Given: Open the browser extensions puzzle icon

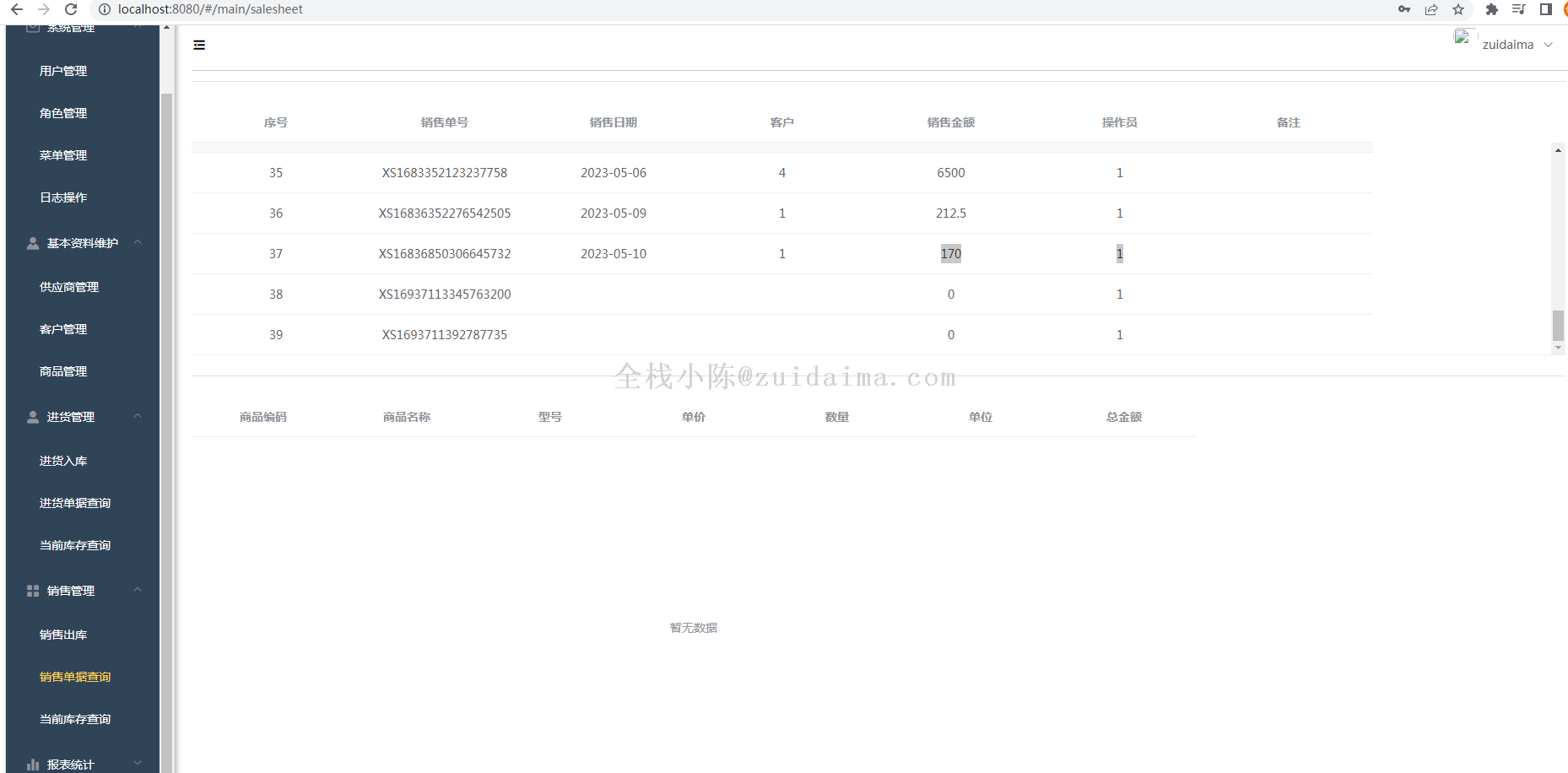Looking at the screenshot, I should pos(1491,9).
